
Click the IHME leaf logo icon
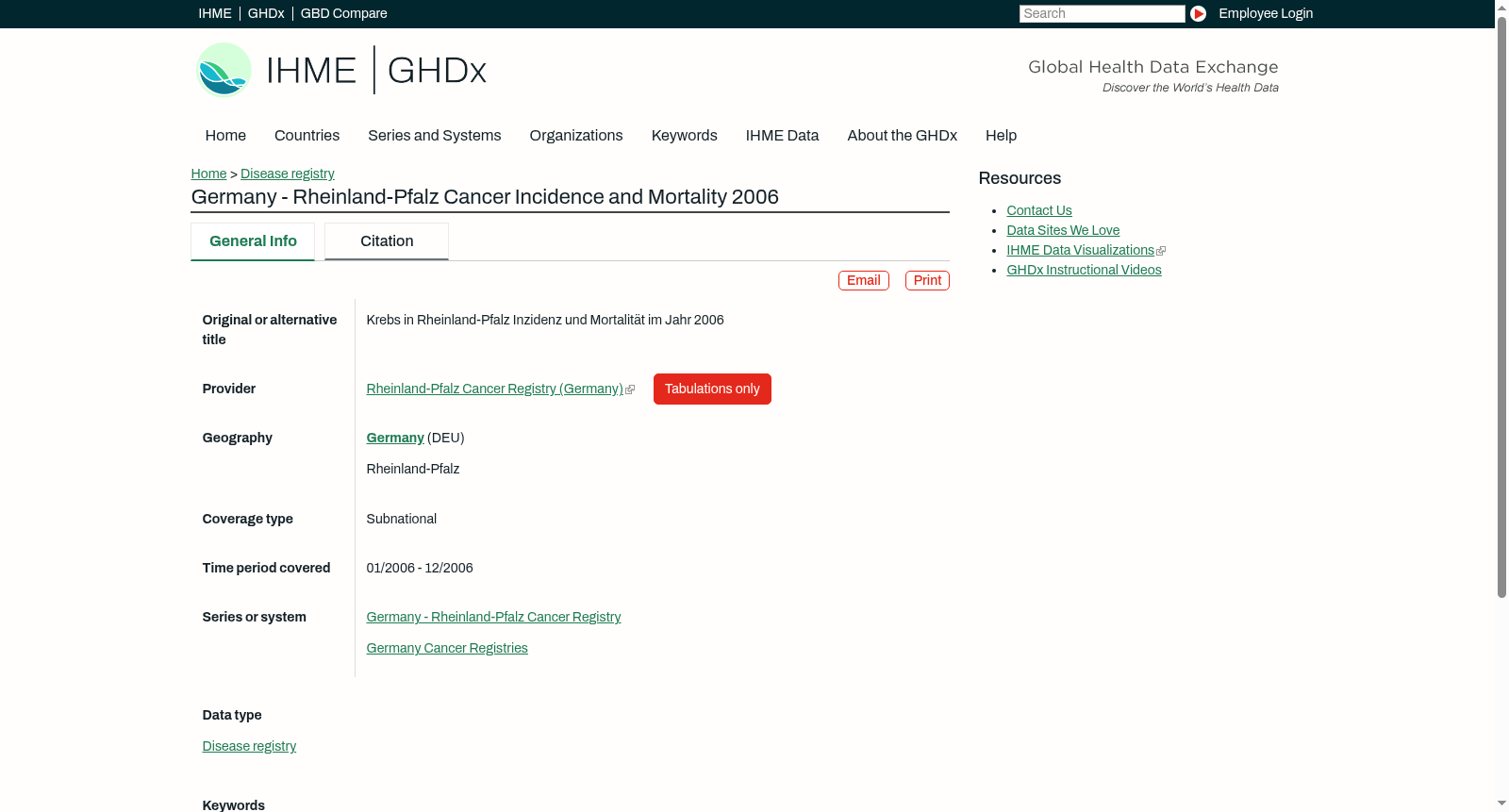(224, 70)
